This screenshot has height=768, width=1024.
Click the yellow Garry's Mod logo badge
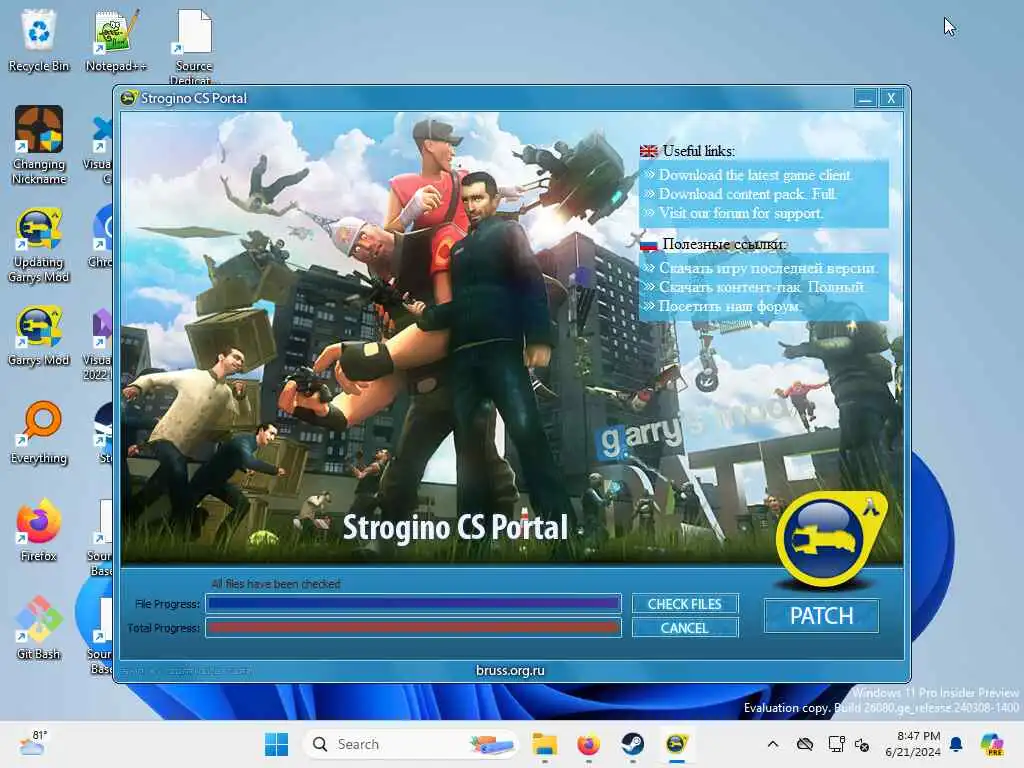830,538
